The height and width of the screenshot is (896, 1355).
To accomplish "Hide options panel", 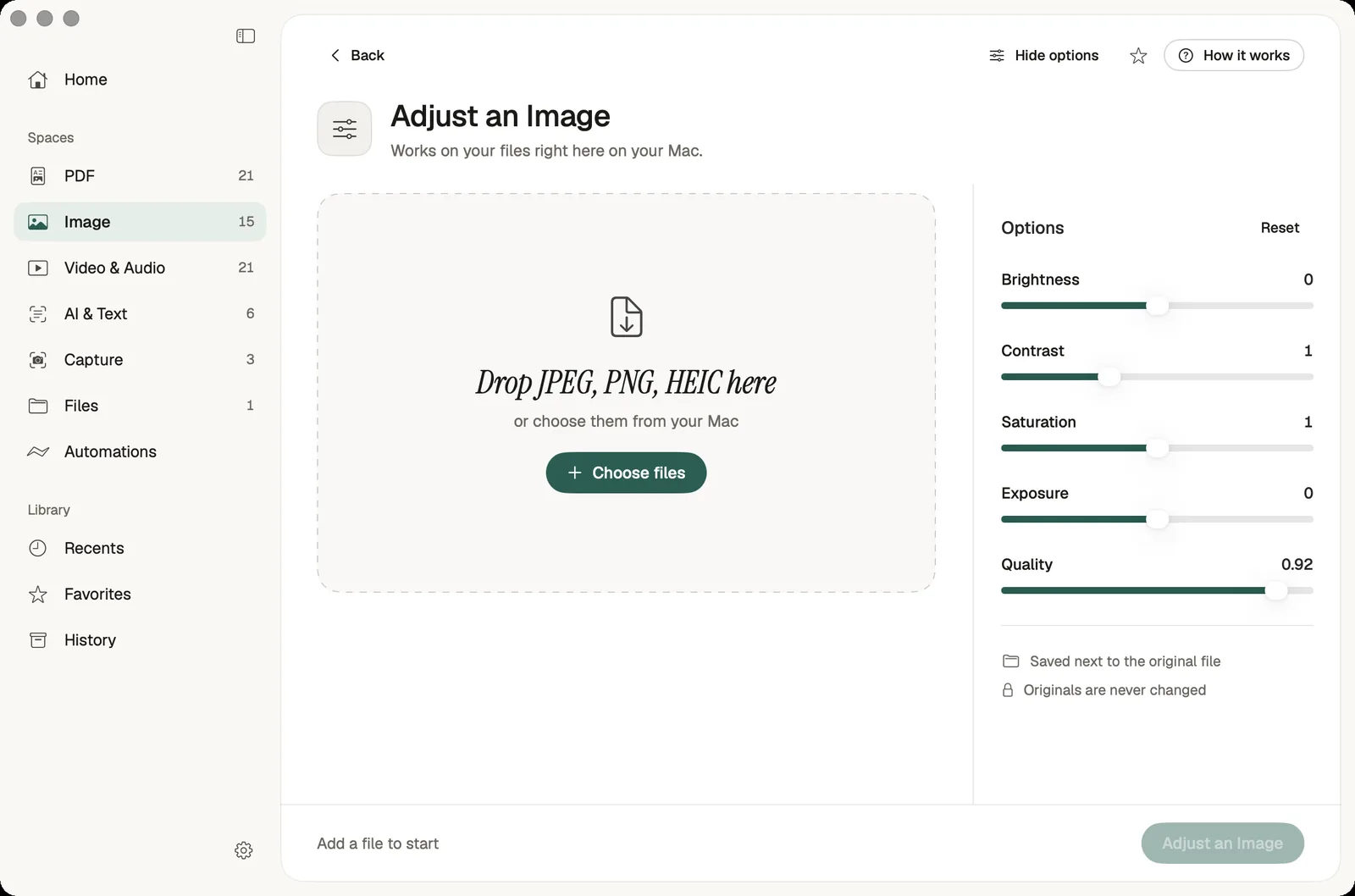I will click(1043, 55).
